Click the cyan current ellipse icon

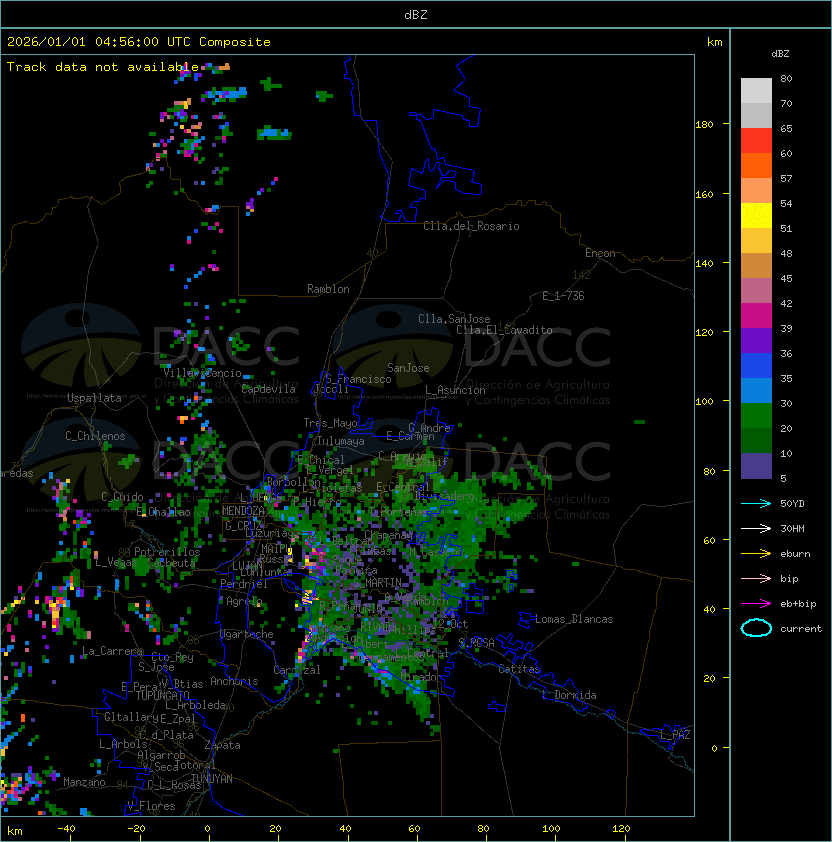[x=756, y=628]
